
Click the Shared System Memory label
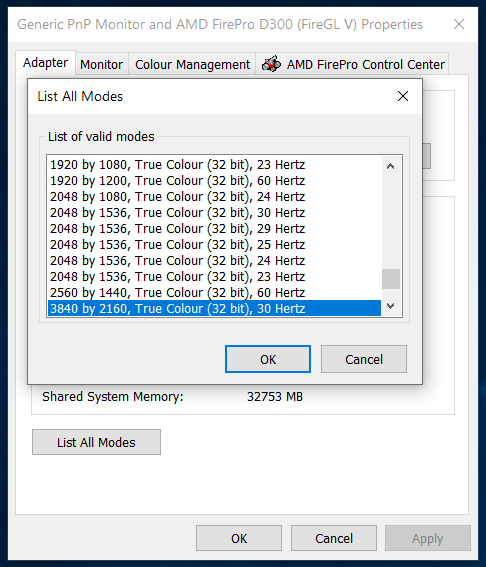(113, 397)
